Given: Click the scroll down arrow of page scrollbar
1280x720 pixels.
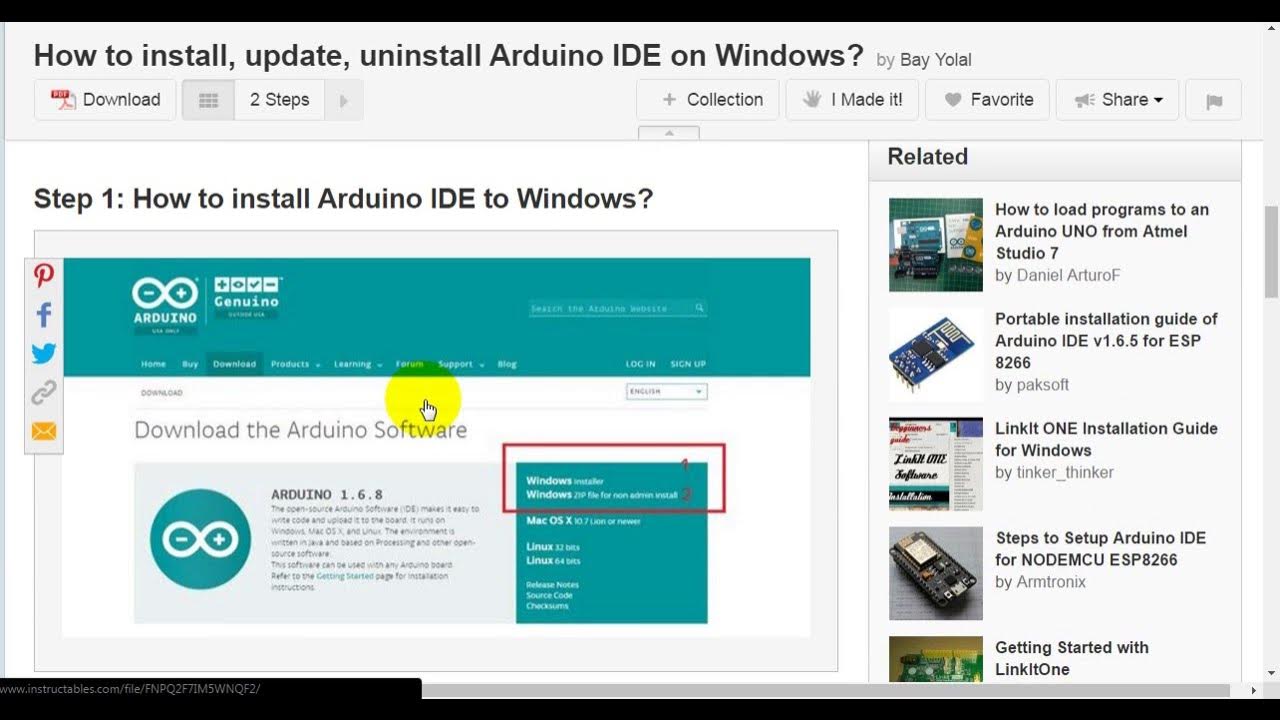Looking at the screenshot, I should (x=1271, y=673).
